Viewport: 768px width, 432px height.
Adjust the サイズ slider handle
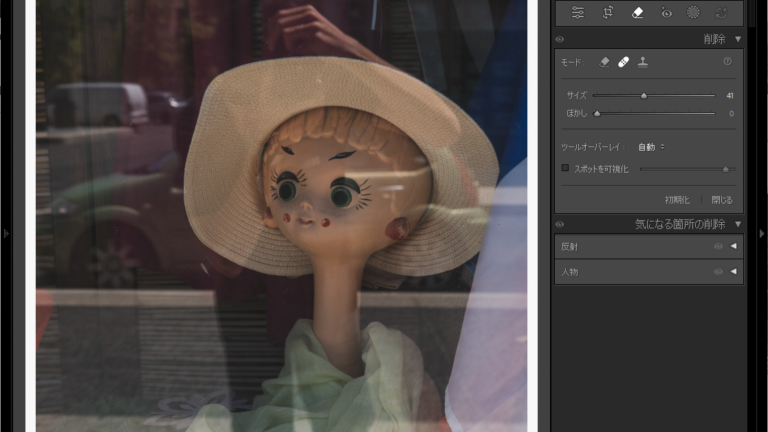[x=644, y=96]
